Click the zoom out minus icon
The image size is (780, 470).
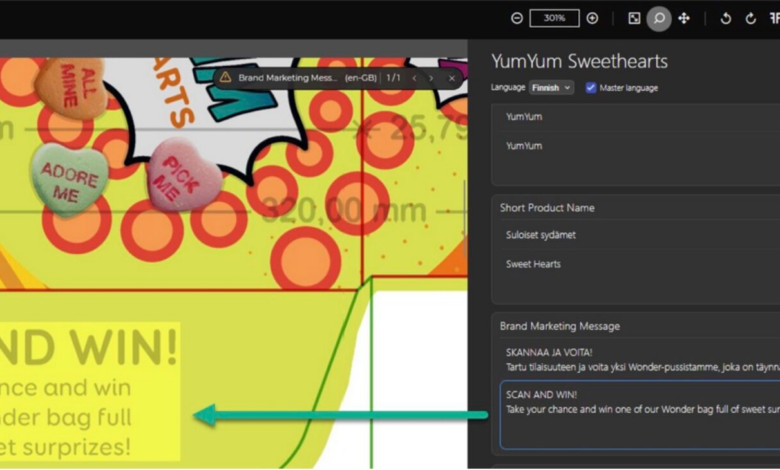[517, 18]
